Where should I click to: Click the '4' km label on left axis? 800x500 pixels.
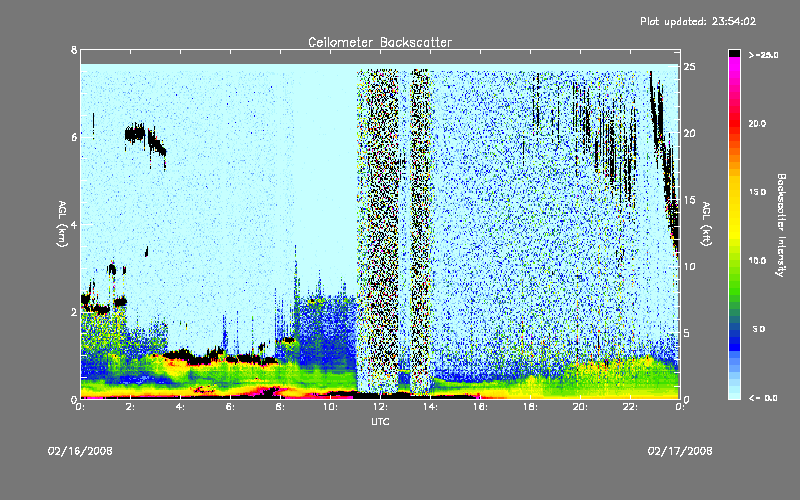point(74,224)
